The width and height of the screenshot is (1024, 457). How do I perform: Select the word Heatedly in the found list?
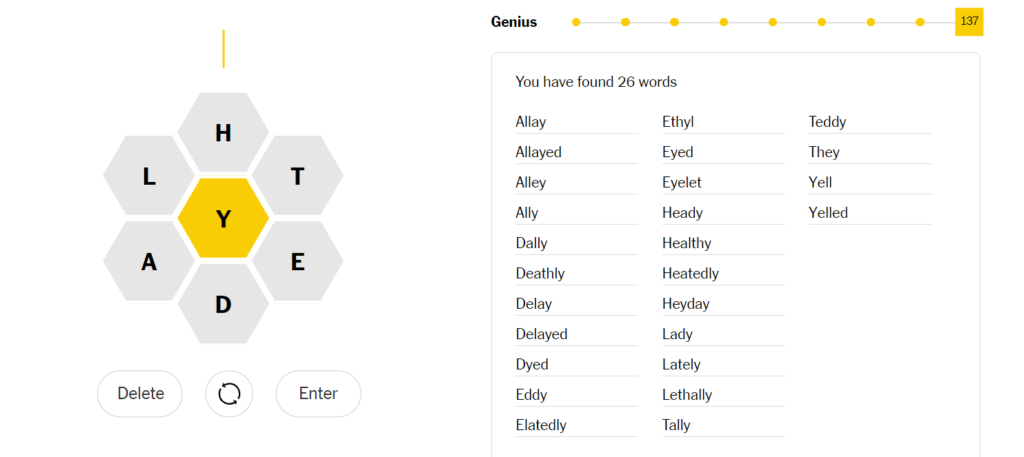pyautogui.click(x=690, y=274)
